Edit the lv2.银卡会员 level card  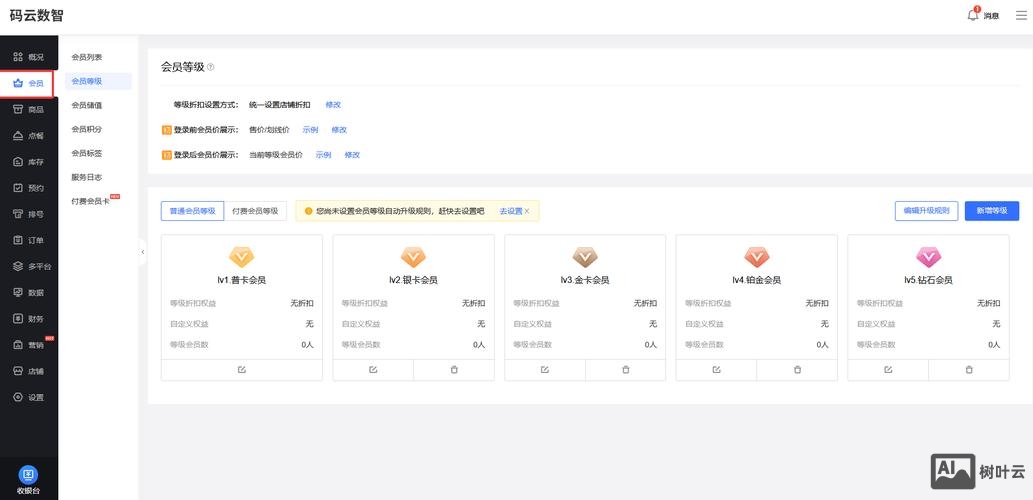pos(374,370)
